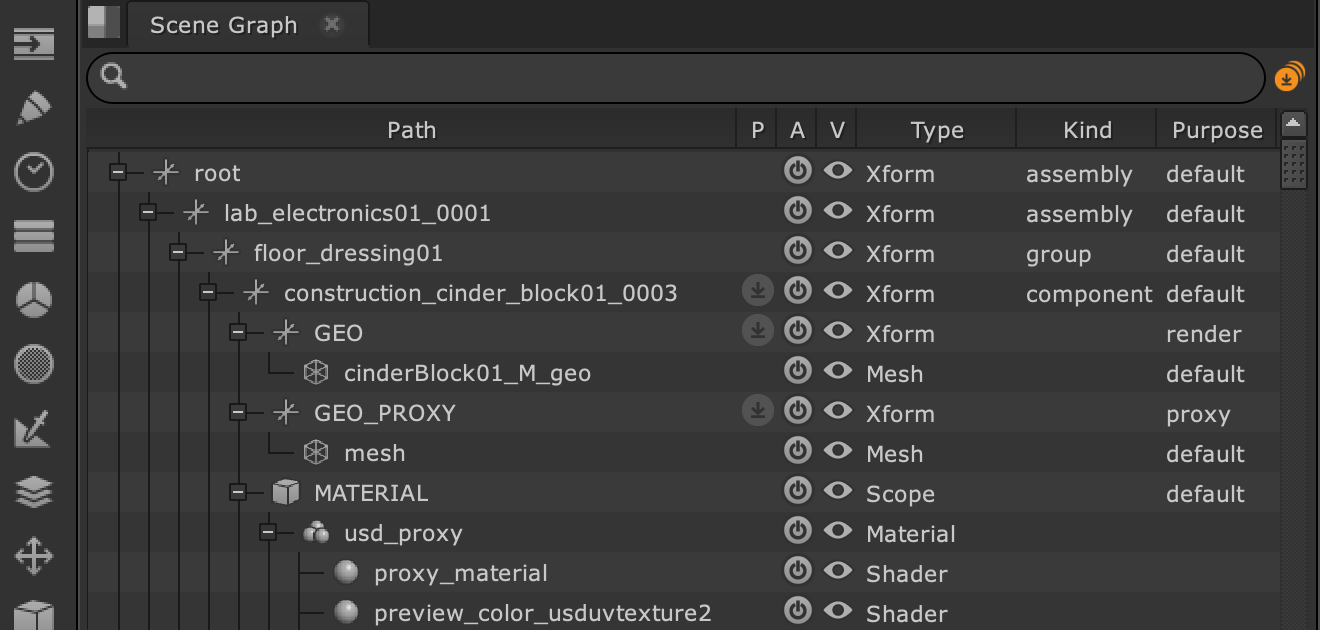Collapse the usd_proxy material node
Image resolution: width=1320 pixels, height=630 pixels.
[268, 532]
